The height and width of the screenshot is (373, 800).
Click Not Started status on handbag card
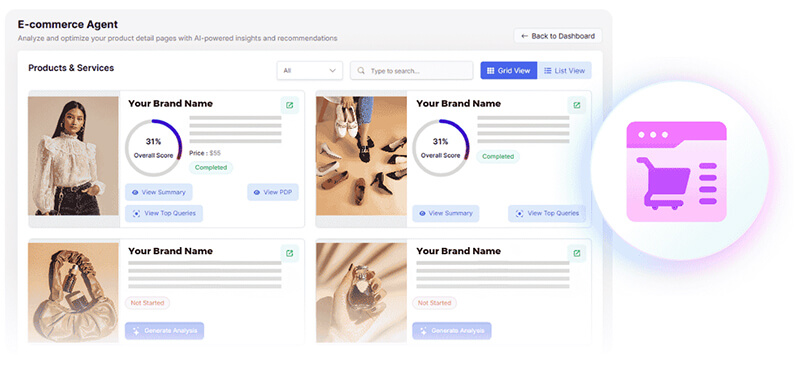[147, 303]
